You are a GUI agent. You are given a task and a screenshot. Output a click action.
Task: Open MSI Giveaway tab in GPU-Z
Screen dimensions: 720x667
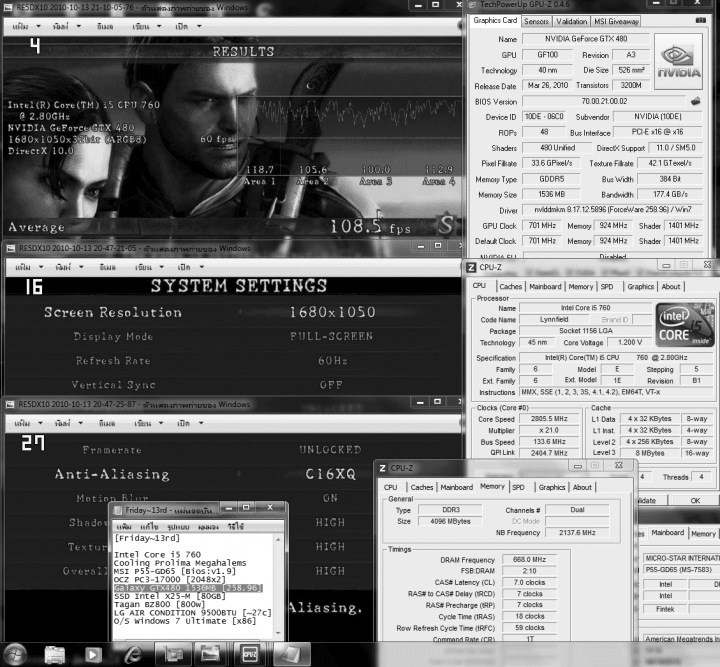pyautogui.click(x=616, y=21)
